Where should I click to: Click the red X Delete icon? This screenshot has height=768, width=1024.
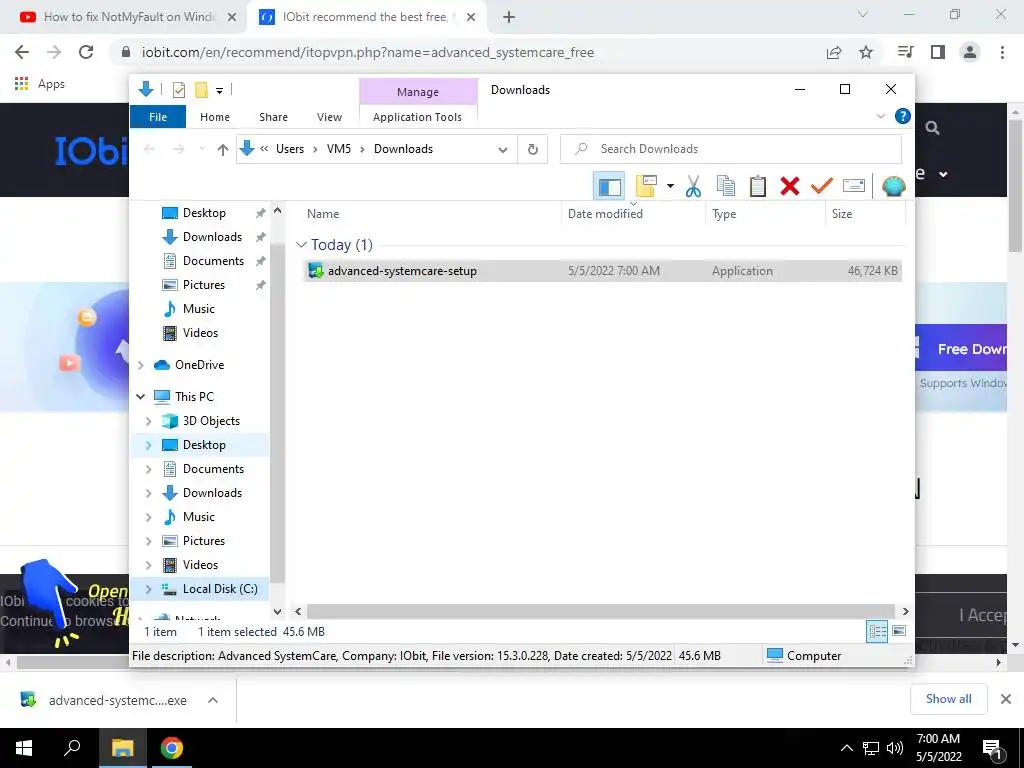(x=790, y=186)
